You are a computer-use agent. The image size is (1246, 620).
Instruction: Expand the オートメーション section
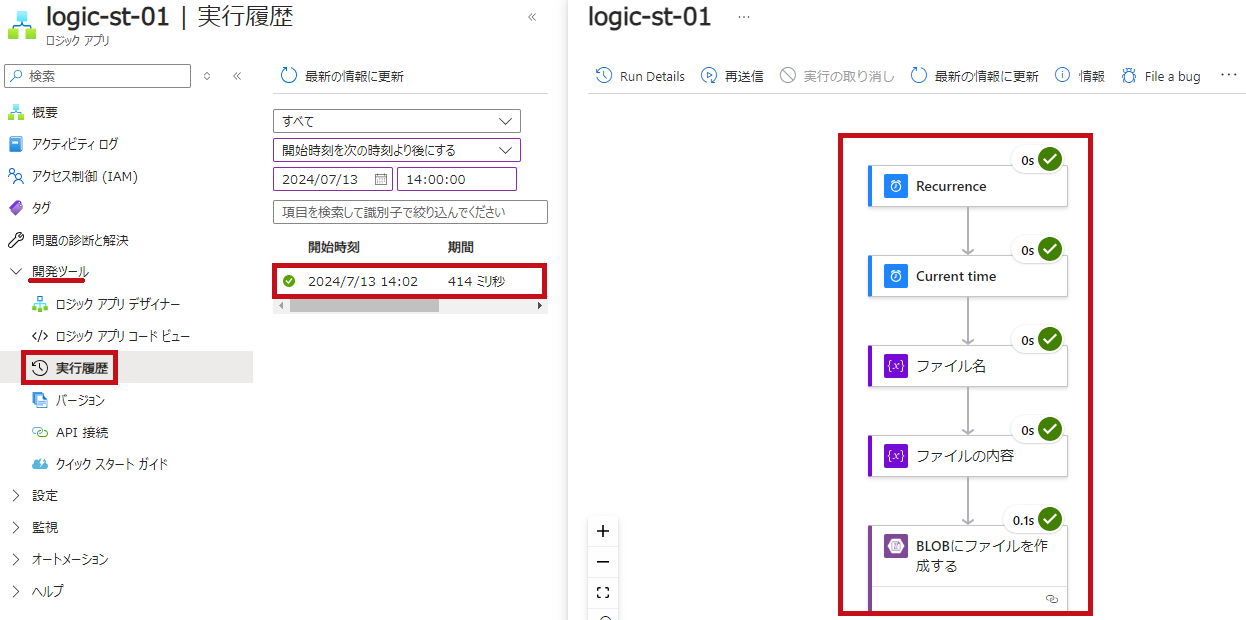click(x=15, y=559)
